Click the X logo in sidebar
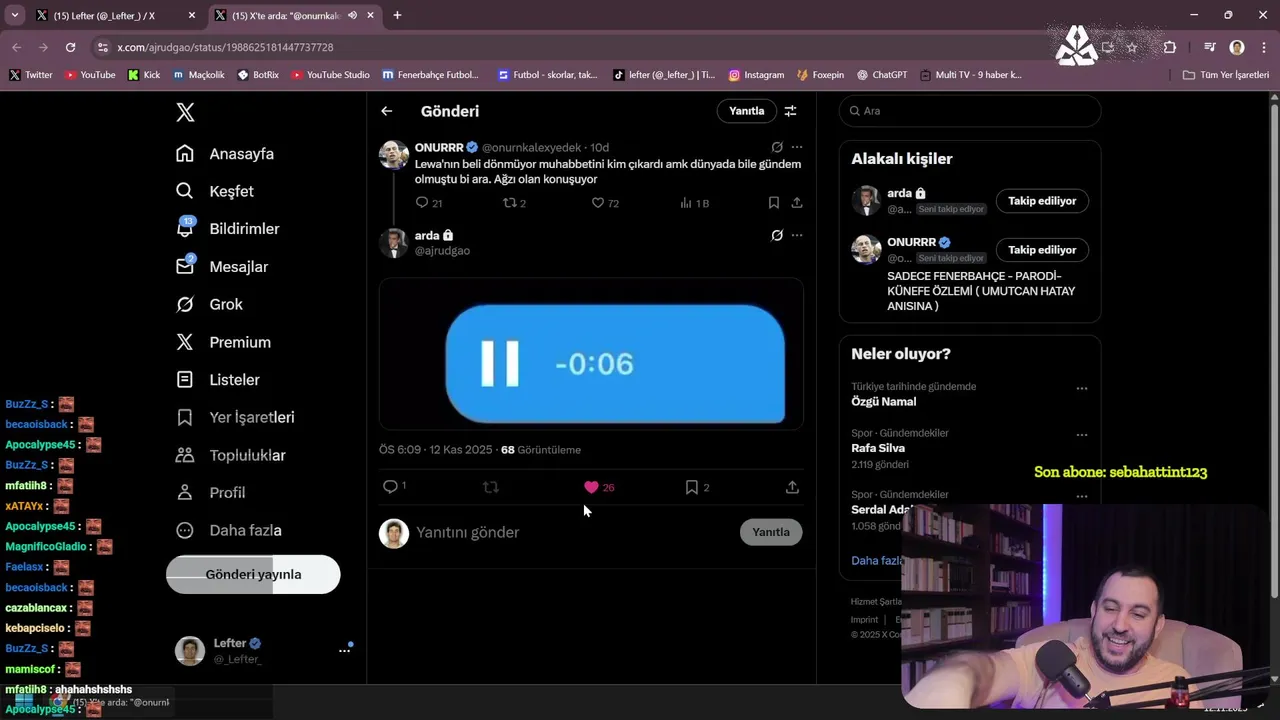This screenshot has height=720, width=1280. coord(185,112)
